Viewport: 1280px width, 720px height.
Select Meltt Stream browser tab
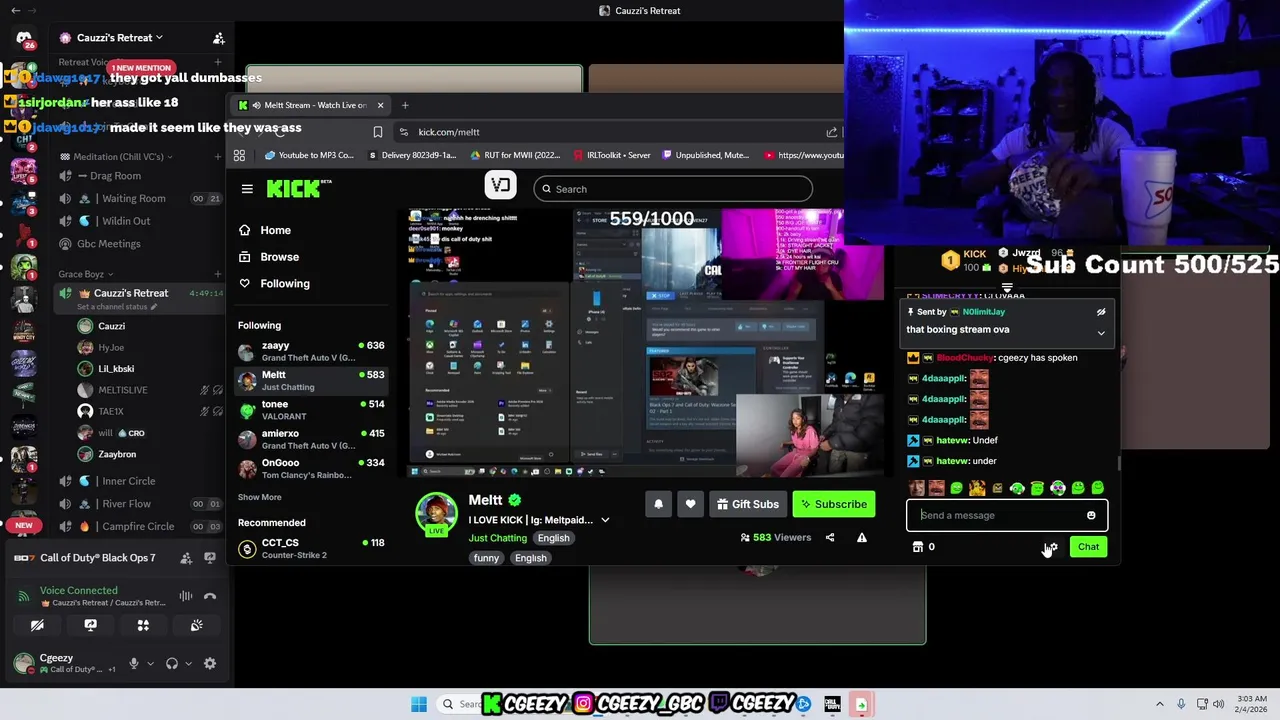(x=310, y=105)
